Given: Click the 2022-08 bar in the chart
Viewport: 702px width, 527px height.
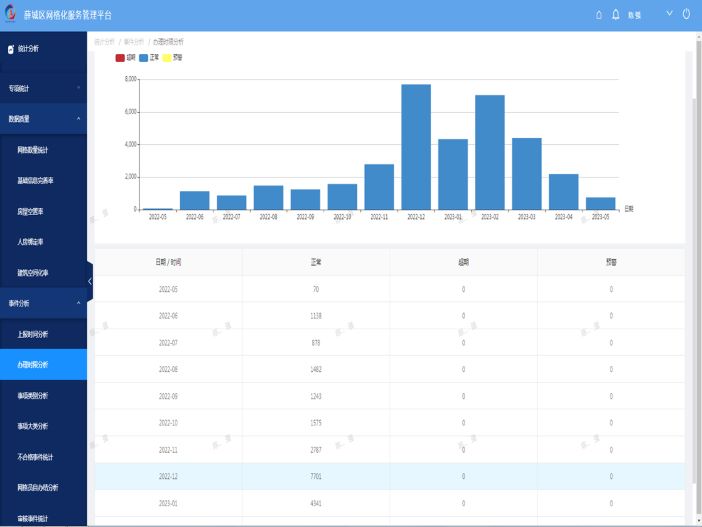Looking at the screenshot, I should pos(268,197).
